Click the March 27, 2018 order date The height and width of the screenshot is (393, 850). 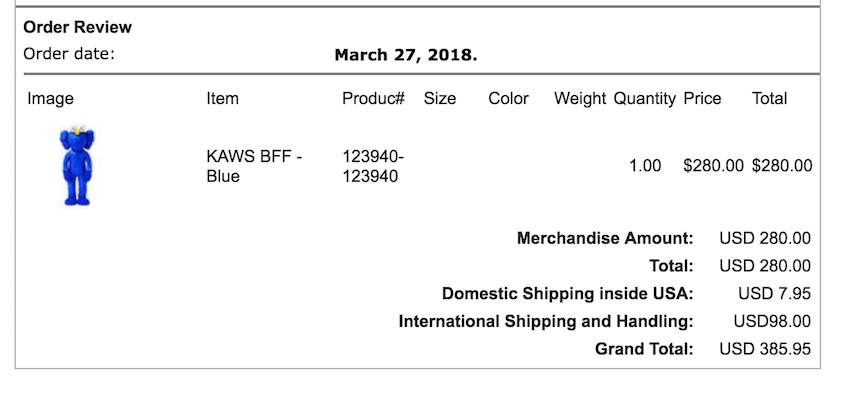point(406,55)
